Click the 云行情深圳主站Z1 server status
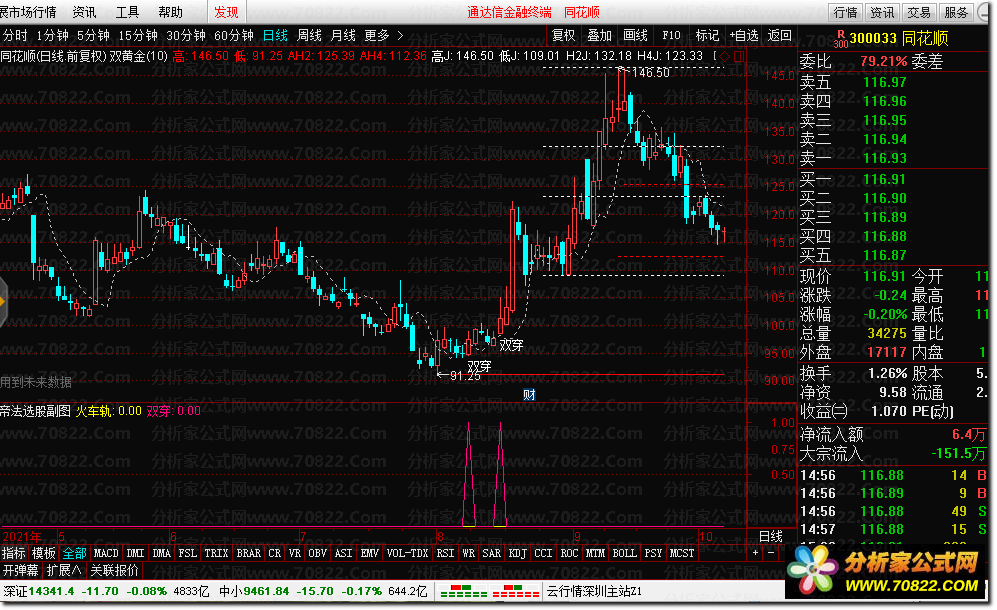 pos(594,592)
